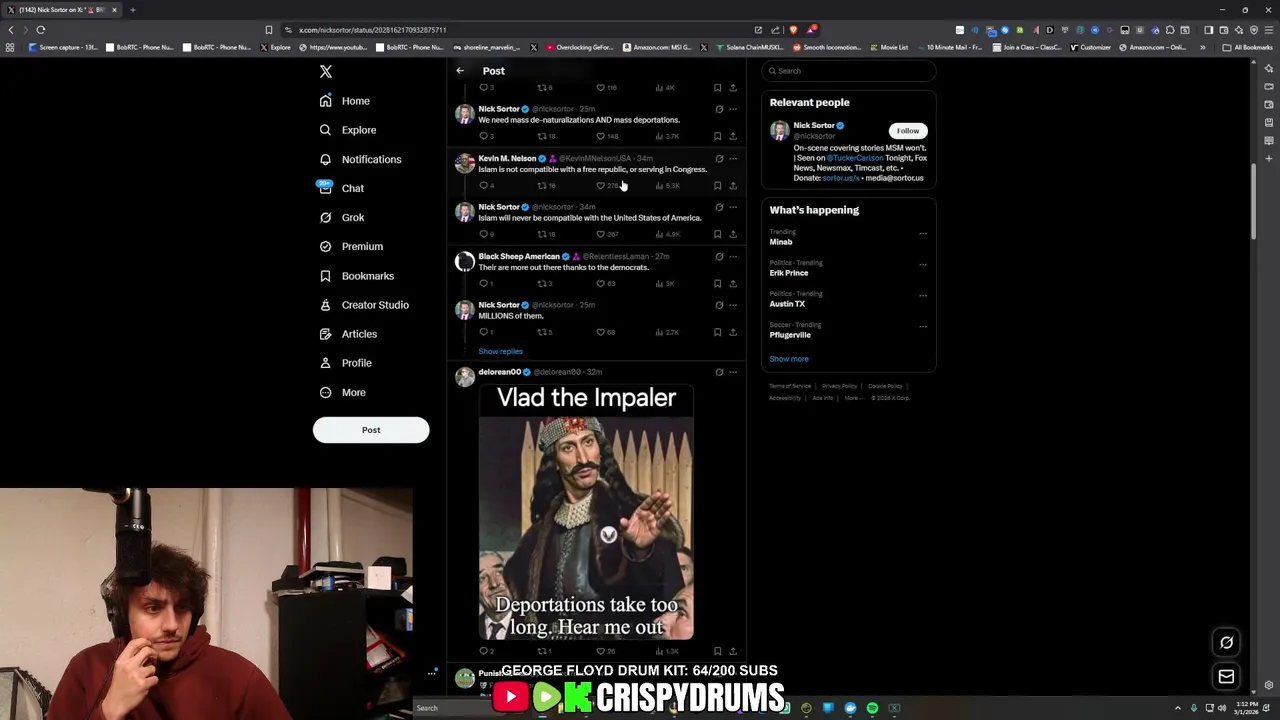Open floating Grok button bottom right

click(1226, 643)
